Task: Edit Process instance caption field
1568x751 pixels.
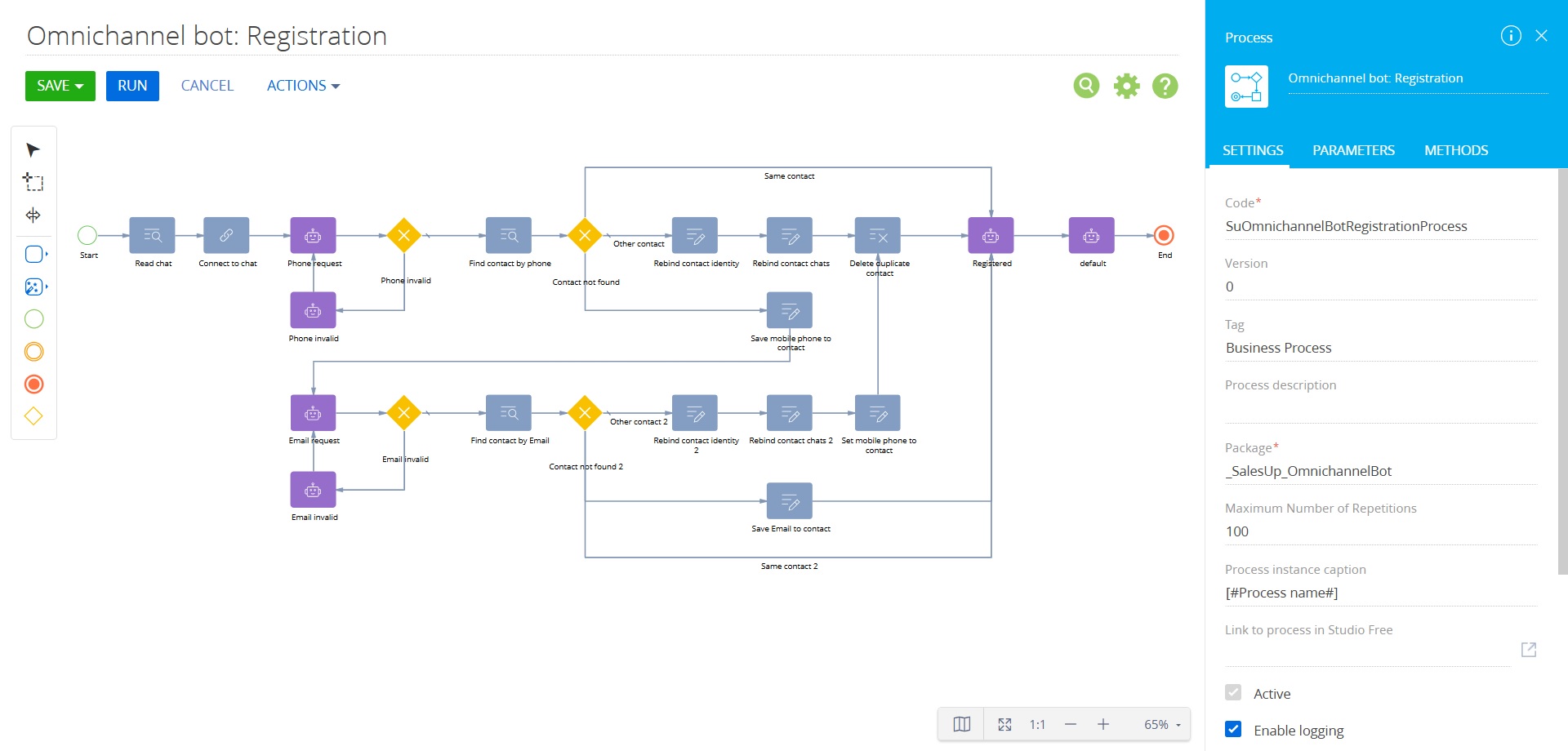Action: tap(1380, 593)
